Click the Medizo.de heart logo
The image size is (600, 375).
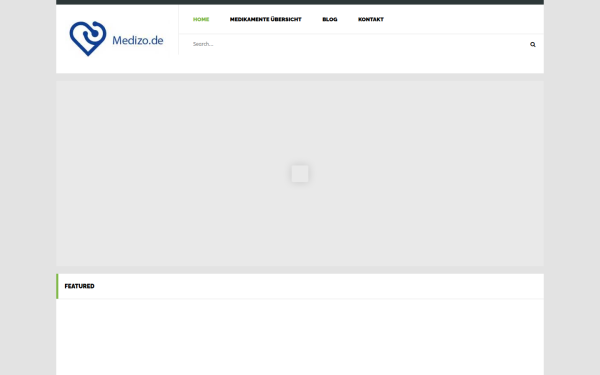pos(88,38)
